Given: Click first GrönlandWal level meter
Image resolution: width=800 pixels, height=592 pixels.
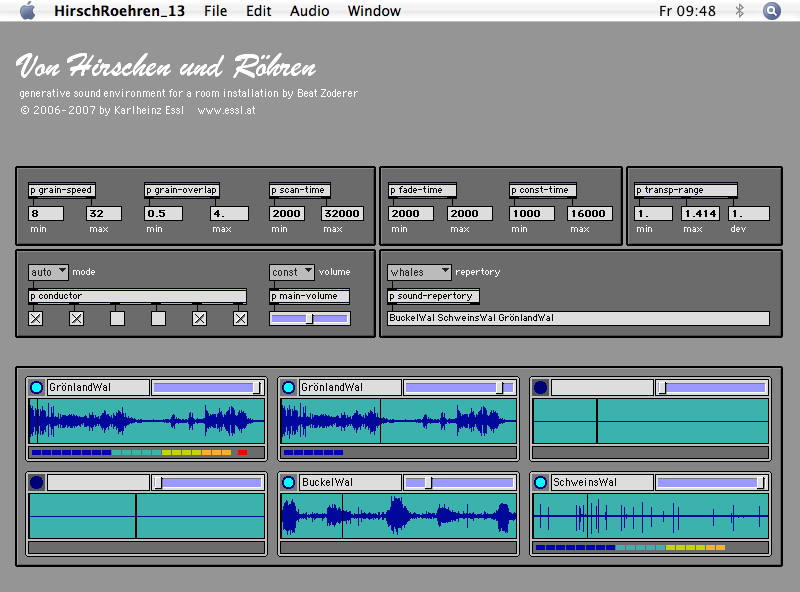Looking at the screenshot, I should (147, 453).
